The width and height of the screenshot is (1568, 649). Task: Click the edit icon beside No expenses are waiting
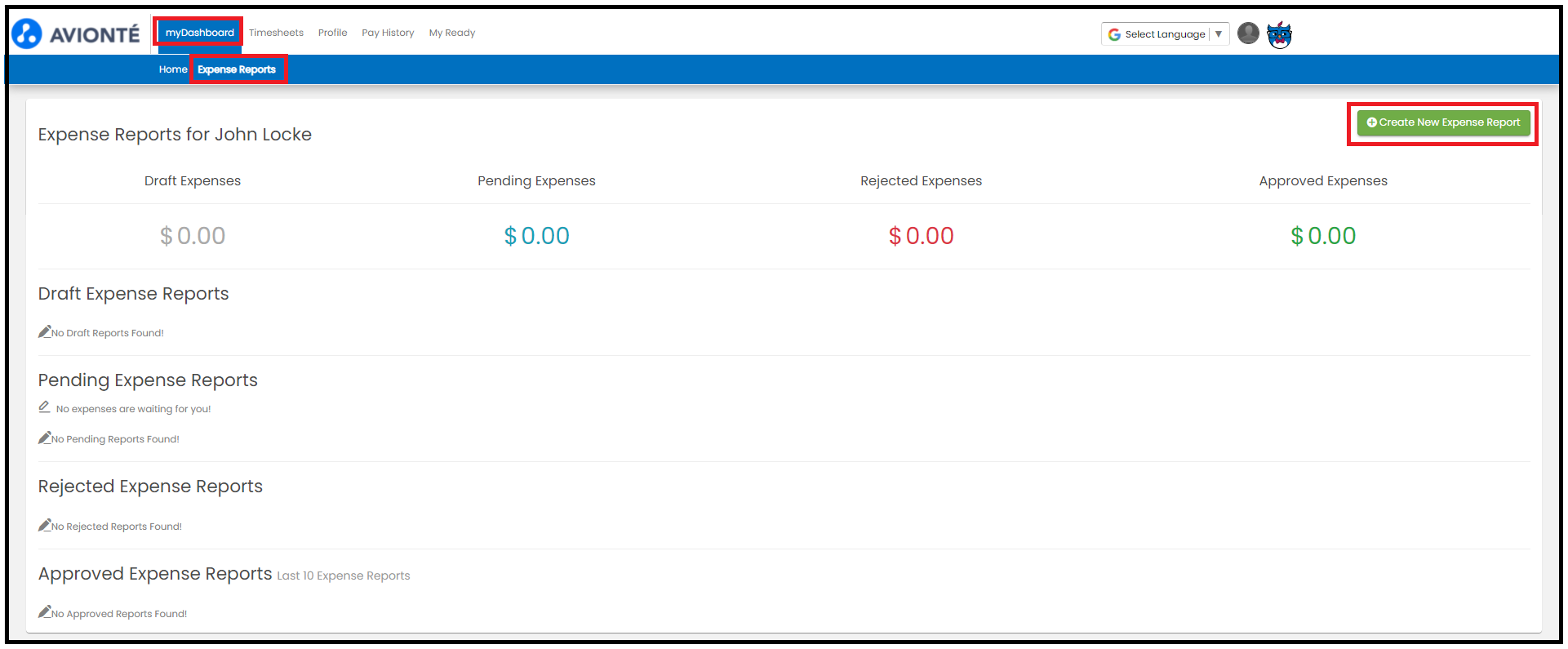tap(45, 407)
